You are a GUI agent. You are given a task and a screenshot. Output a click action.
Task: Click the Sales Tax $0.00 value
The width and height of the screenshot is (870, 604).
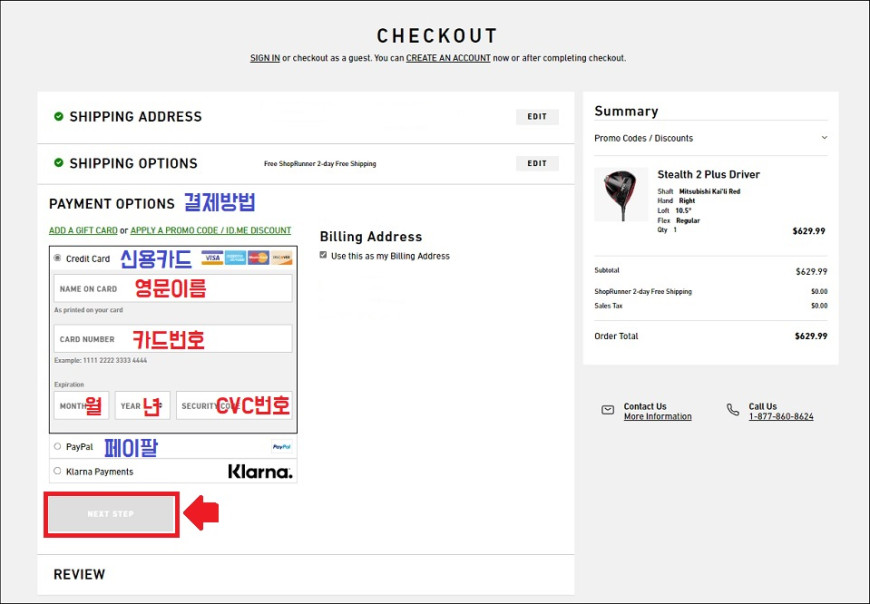pyautogui.click(x=819, y=306)
